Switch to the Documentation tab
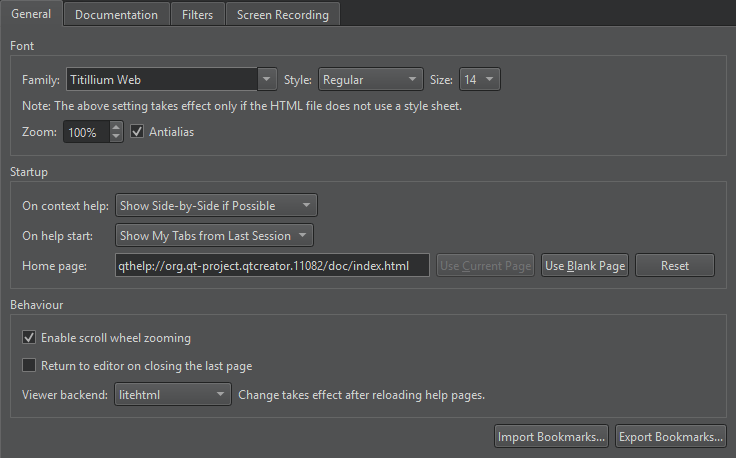This screenshot has height=458, width=736. tap(116, 15)
